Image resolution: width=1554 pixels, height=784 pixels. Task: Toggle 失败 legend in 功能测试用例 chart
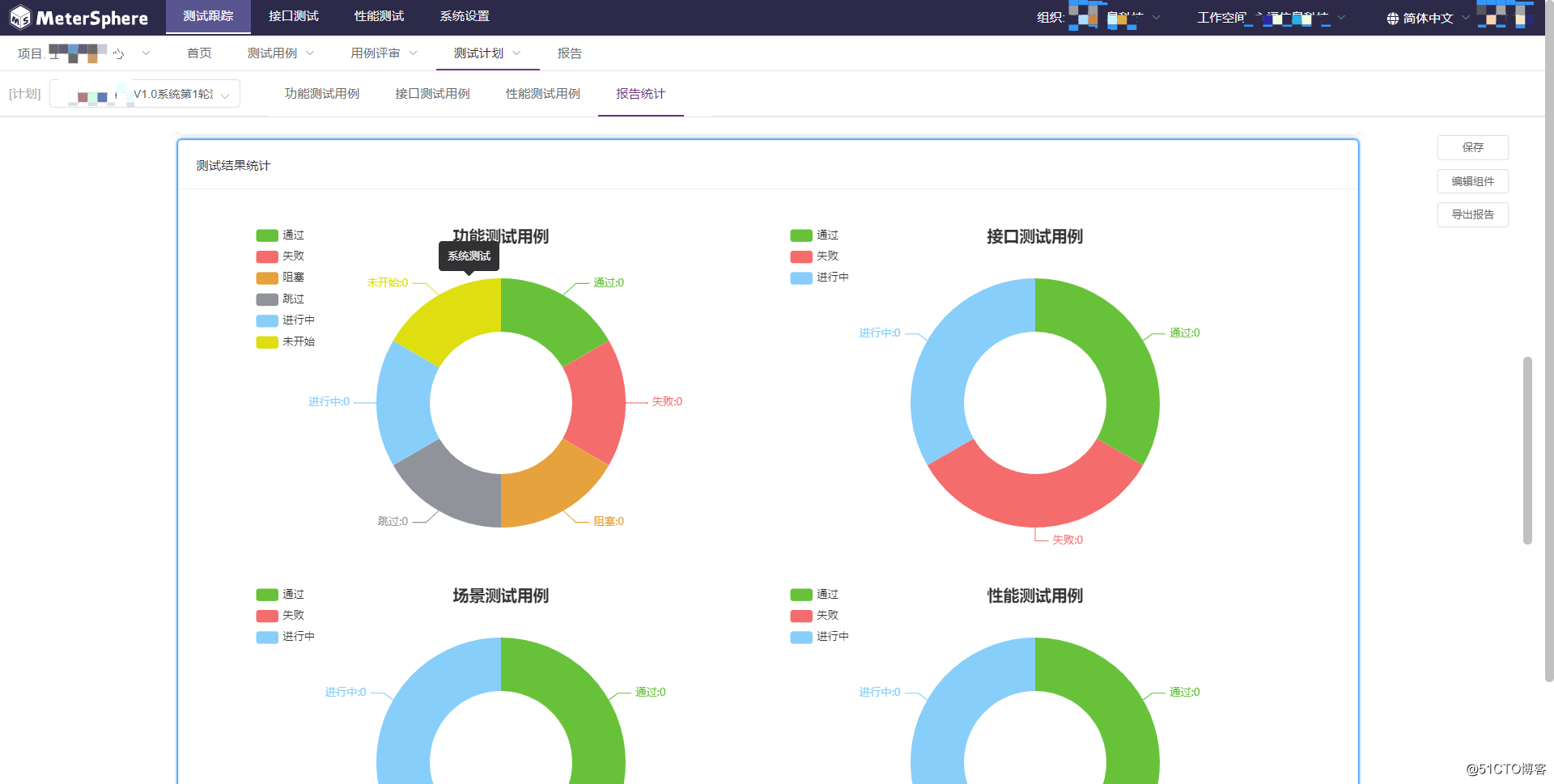pyautogui.click(x=280, y=256)
